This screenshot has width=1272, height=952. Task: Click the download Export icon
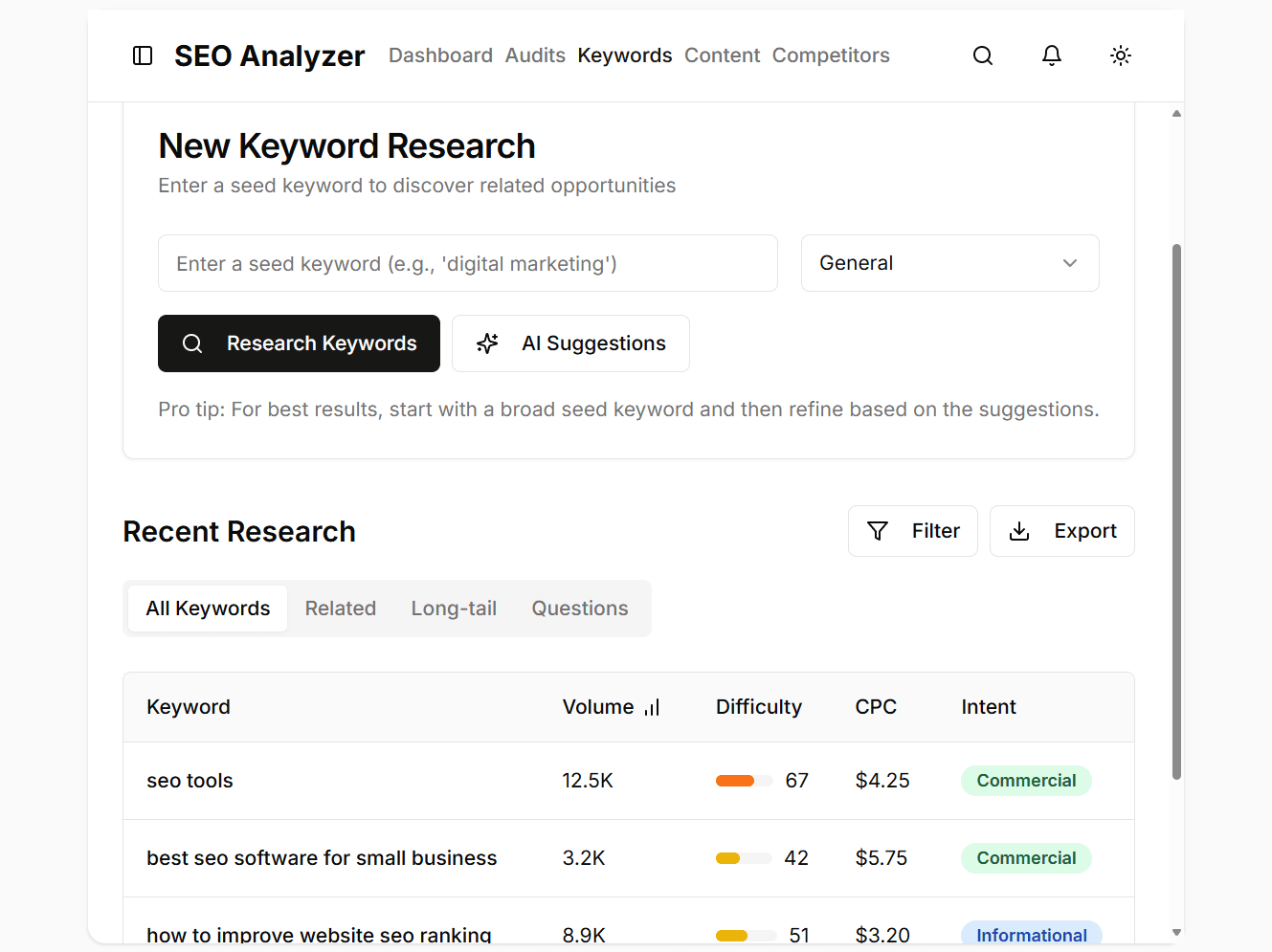[1020, 531]
